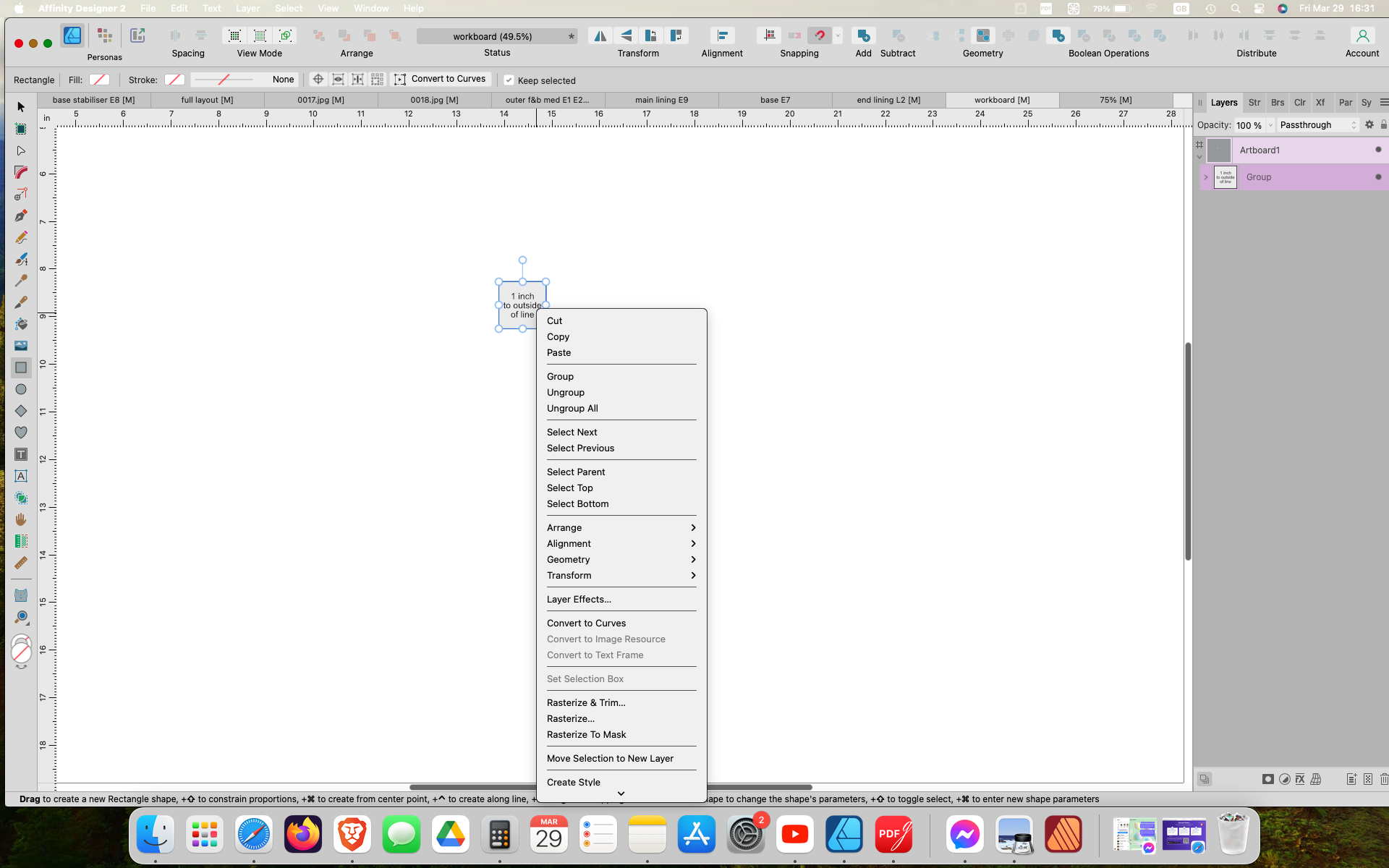Toggle visibility of Artboard1
Screen dimensions: 1389x868
pos(1379,150)
